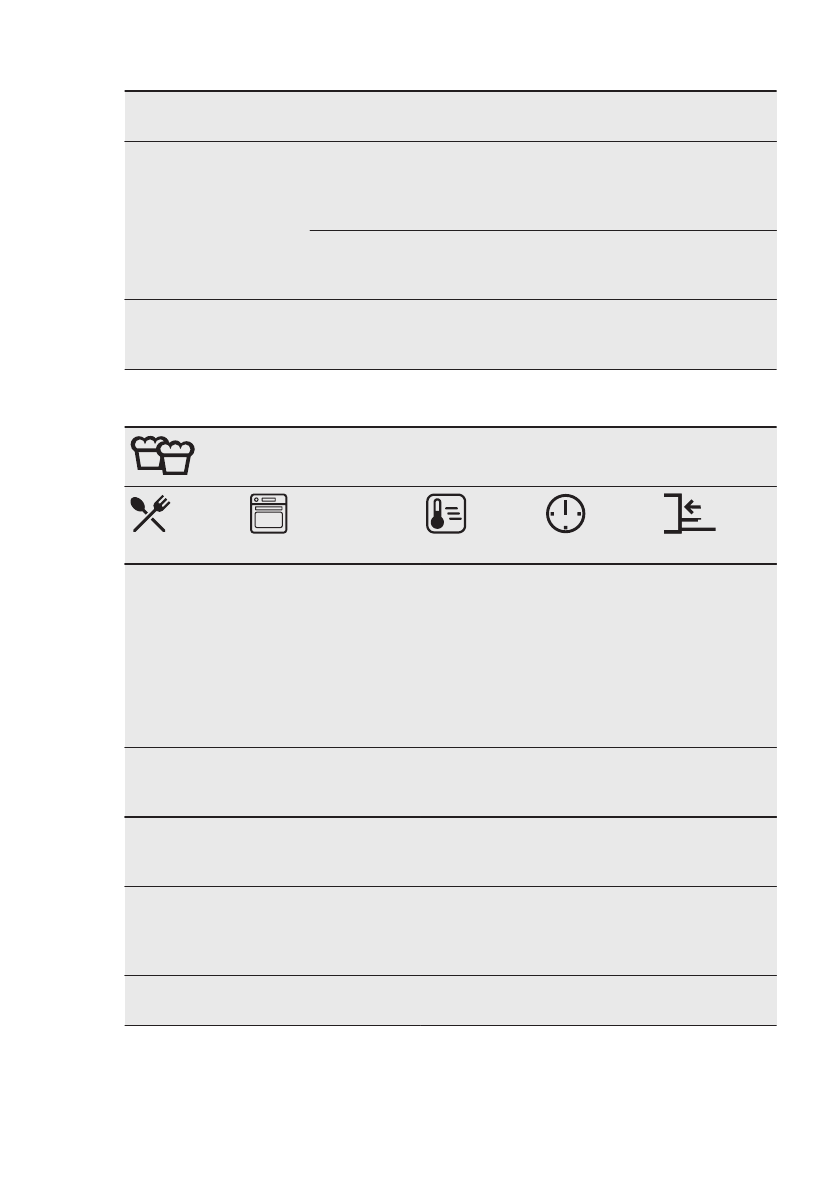Image resolution: width=839 pixels, height=1191 pixels.
Task: Click the gray last row of the upper table
Action: click(450, 335)
